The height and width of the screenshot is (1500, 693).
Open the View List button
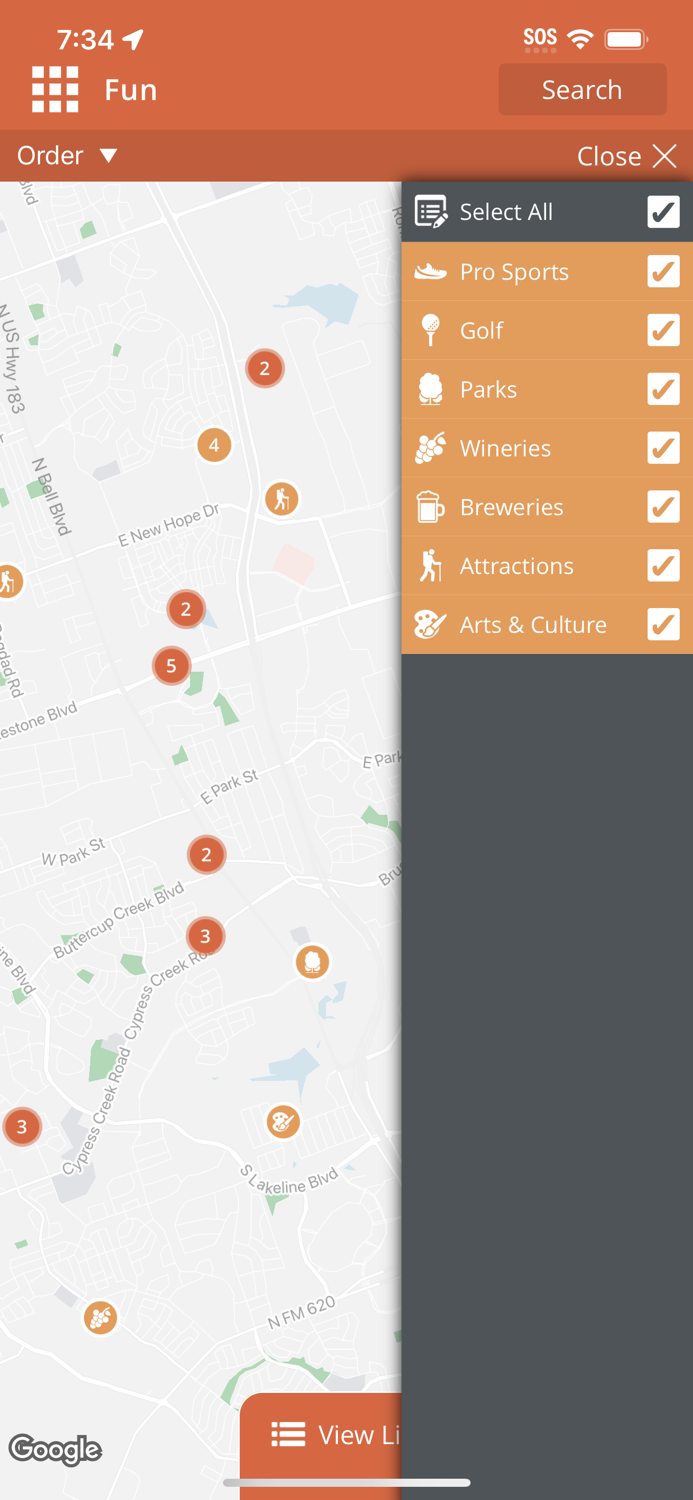click(x=321, y=1436)
